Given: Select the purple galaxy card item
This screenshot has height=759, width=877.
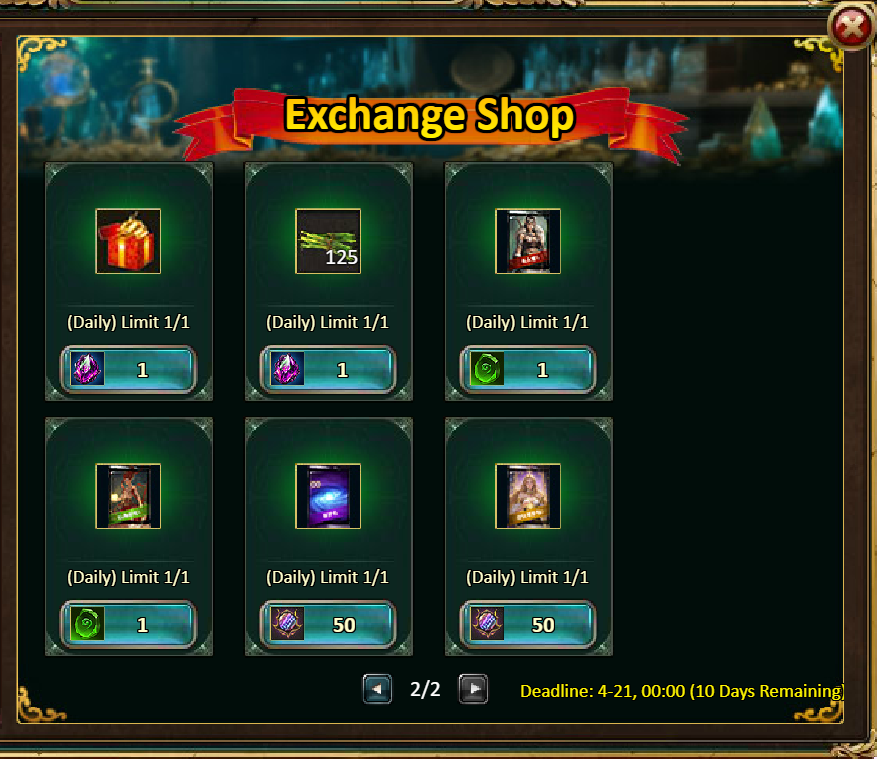Looking at the screenshot, I should 328,496.
